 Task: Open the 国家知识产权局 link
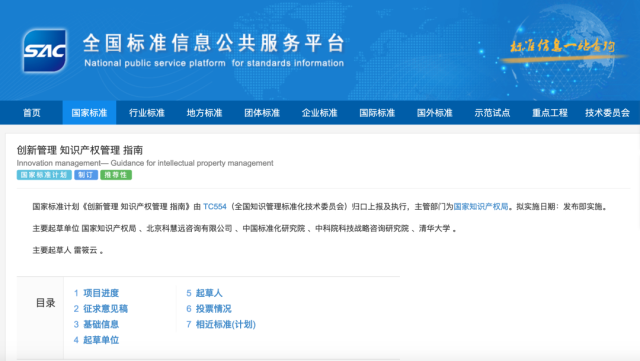click(481, 207)
